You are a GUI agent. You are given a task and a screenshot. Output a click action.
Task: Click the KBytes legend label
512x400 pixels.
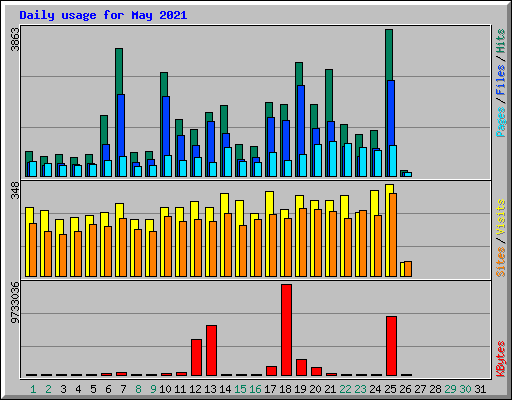[500, 359]
